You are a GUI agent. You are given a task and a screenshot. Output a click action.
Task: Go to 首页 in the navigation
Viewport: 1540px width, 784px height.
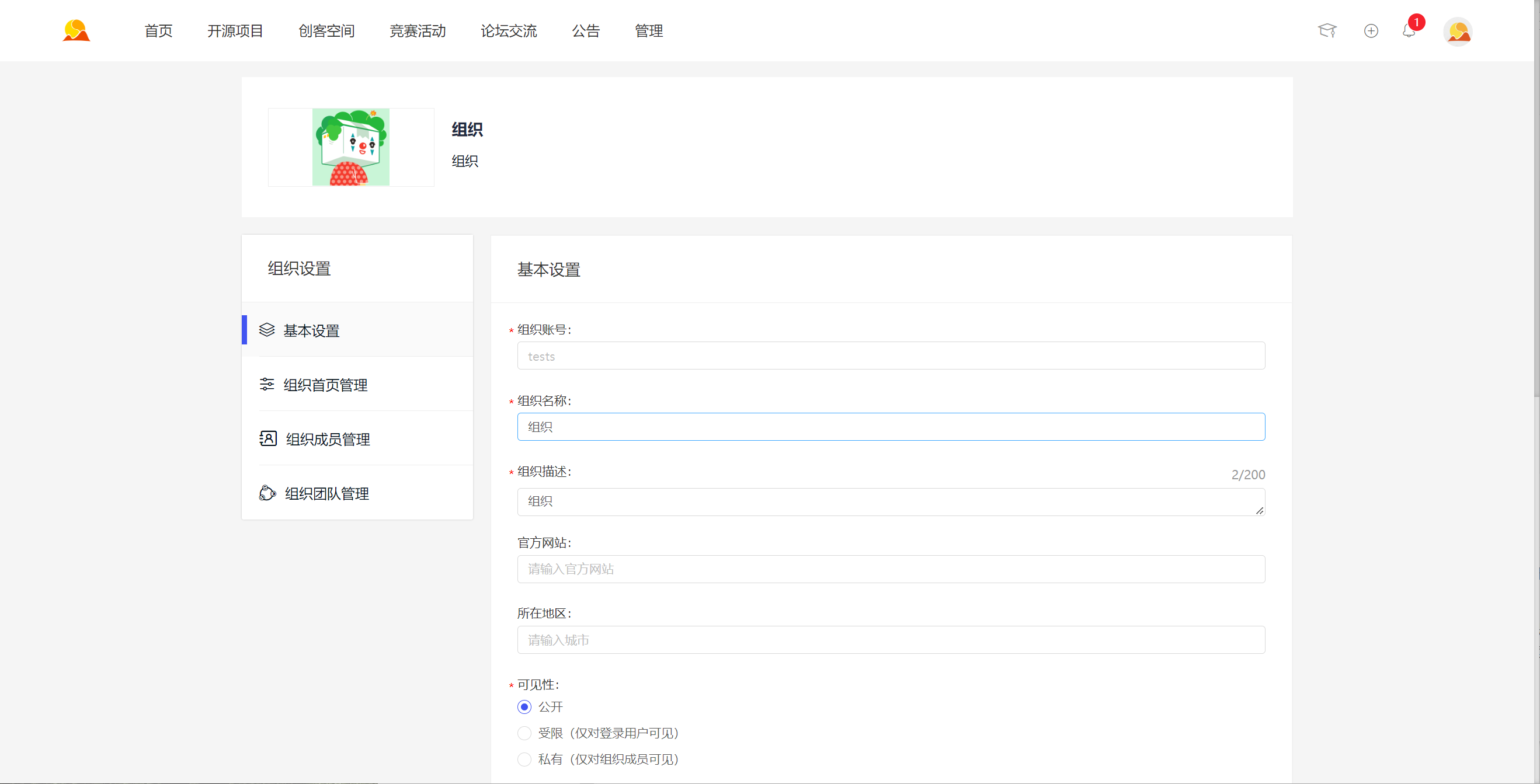point(158,30)
